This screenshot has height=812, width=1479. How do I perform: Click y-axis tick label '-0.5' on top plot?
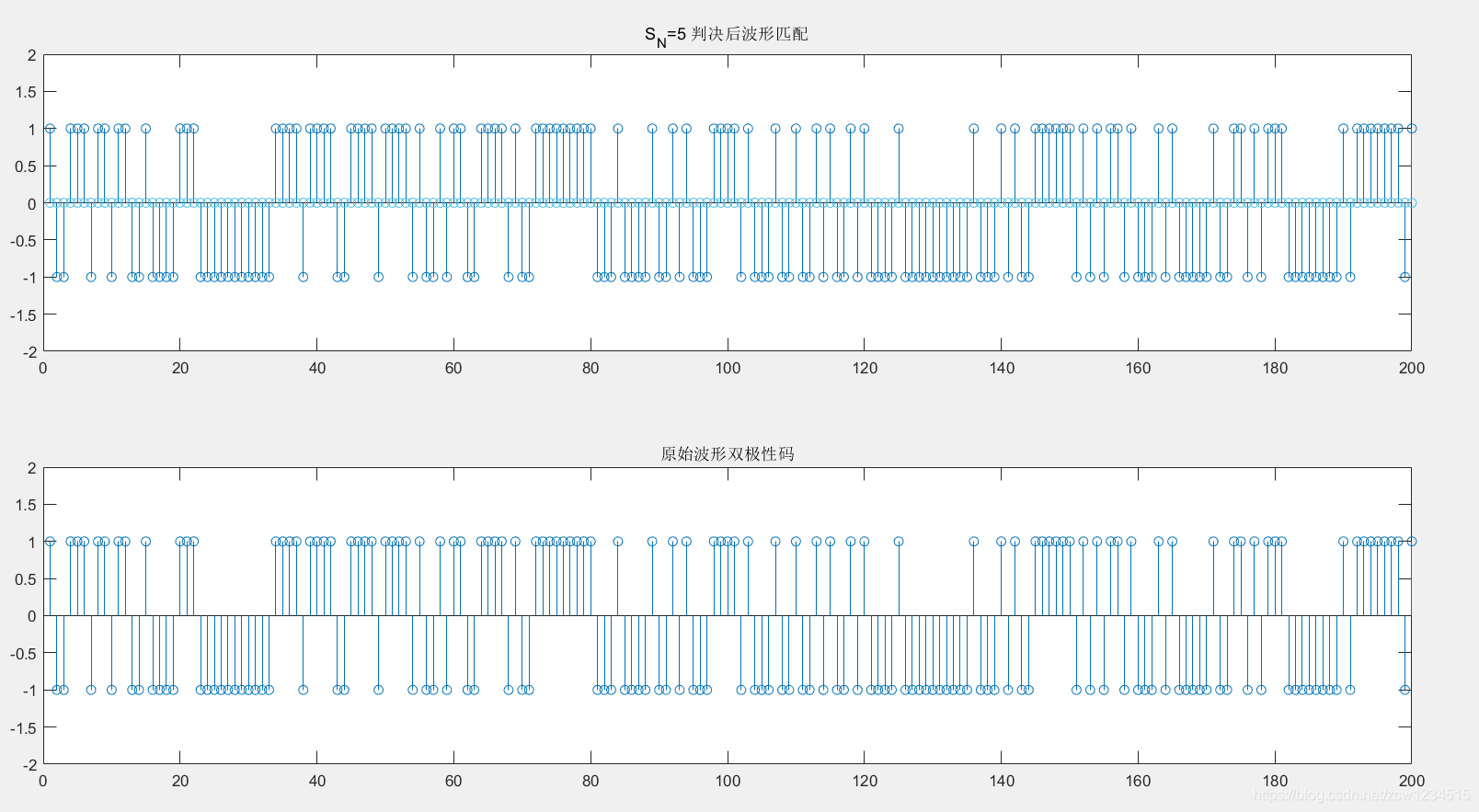(23, 241)
